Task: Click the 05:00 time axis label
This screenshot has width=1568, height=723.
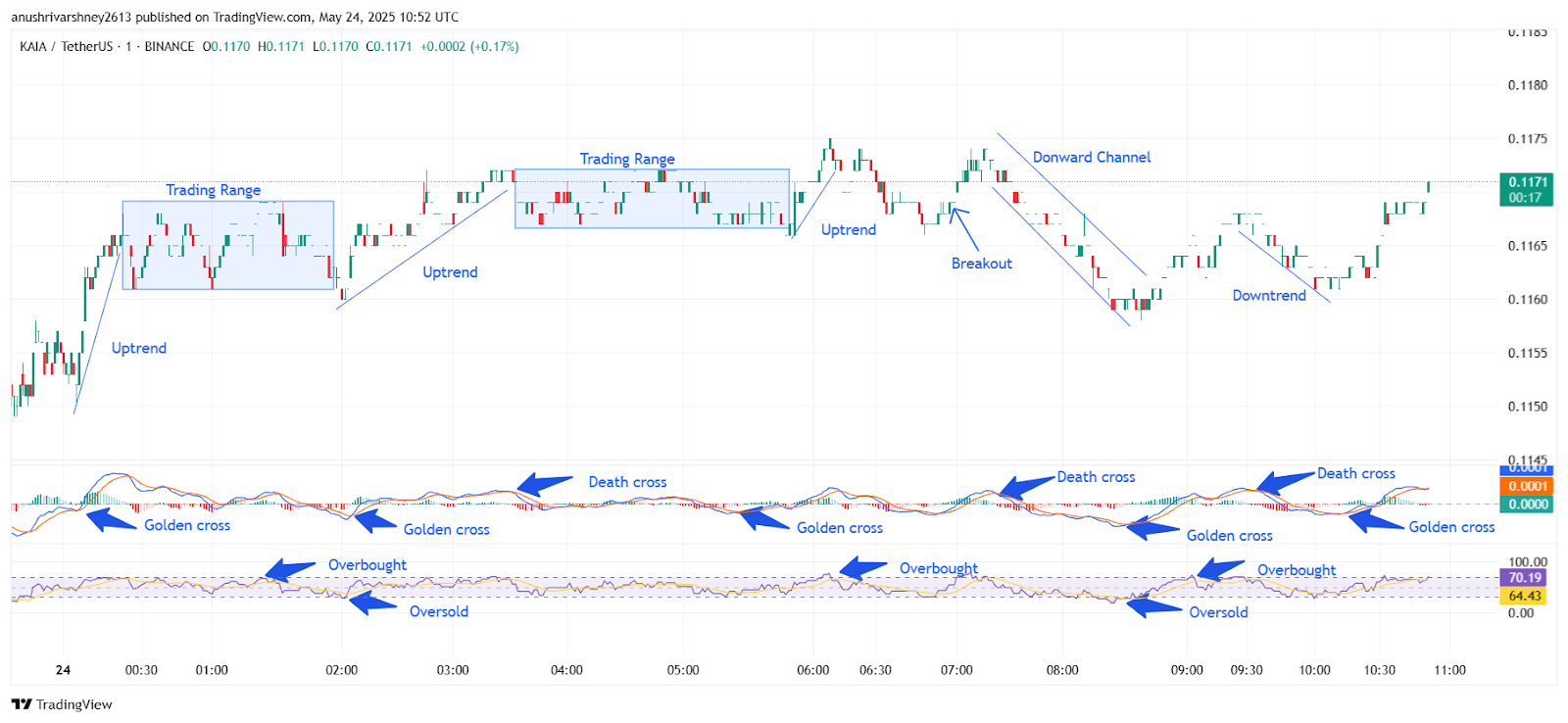Action: tap(683, 670)
